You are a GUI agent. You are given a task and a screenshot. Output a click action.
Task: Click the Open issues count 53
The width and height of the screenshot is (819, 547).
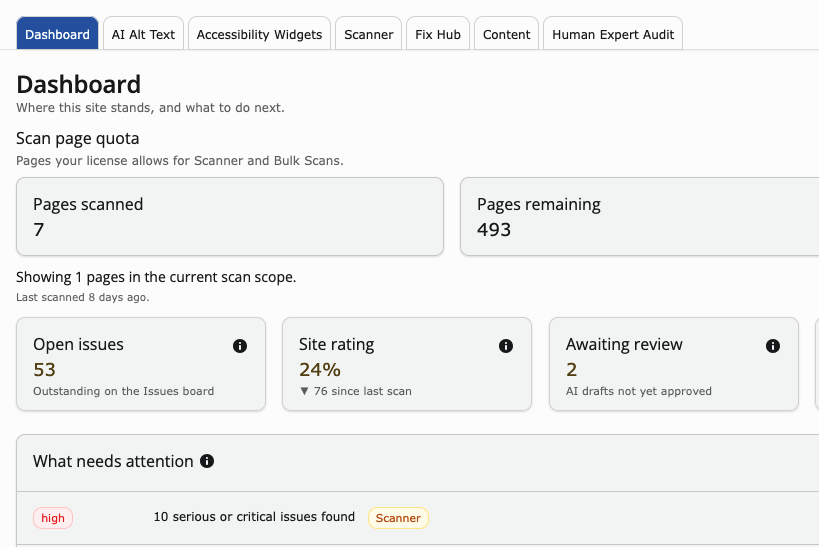tap(44, 369)
